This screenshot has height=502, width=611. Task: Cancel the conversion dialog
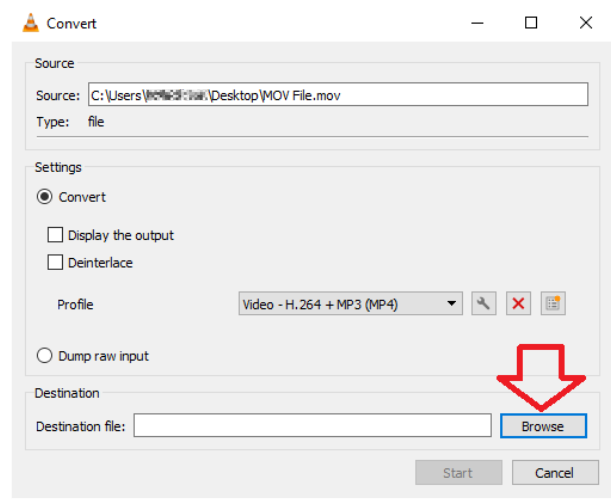pyautogui.click(x=553, y=472)
